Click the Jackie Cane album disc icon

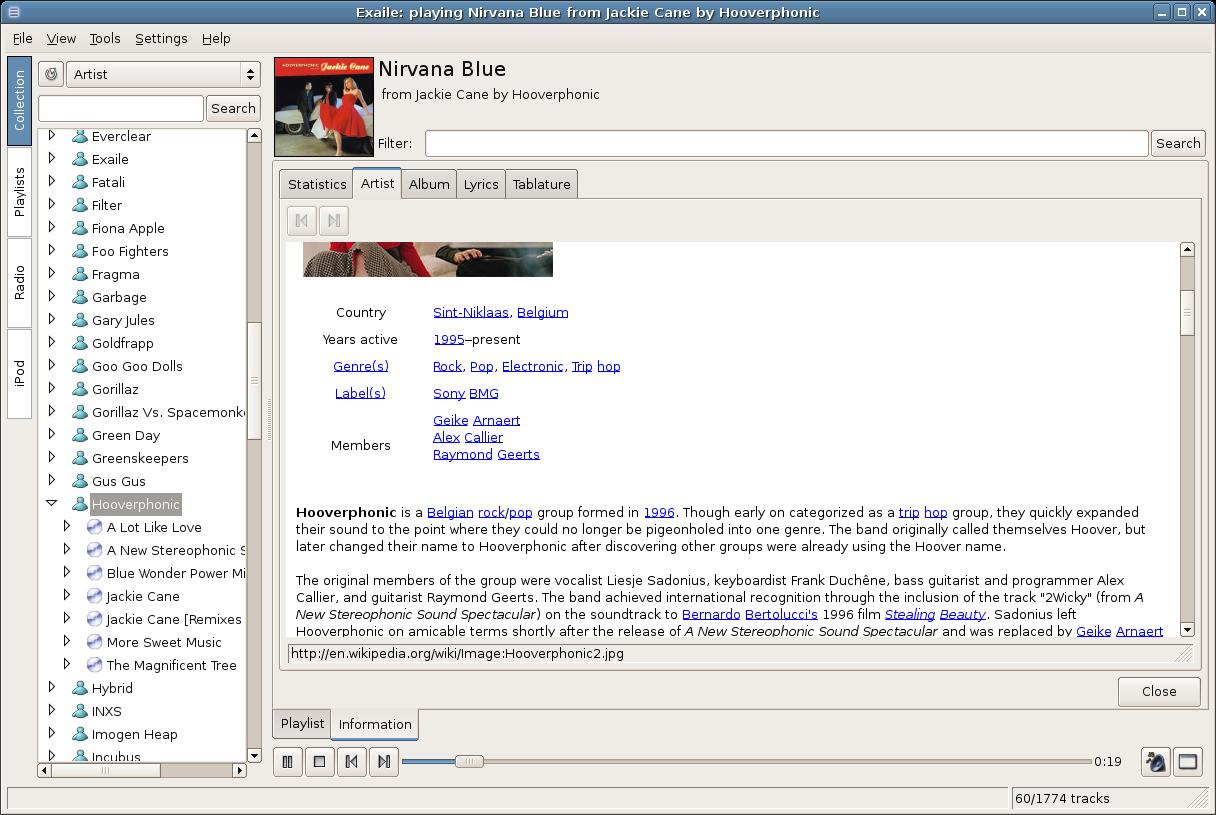pos(95,596)
